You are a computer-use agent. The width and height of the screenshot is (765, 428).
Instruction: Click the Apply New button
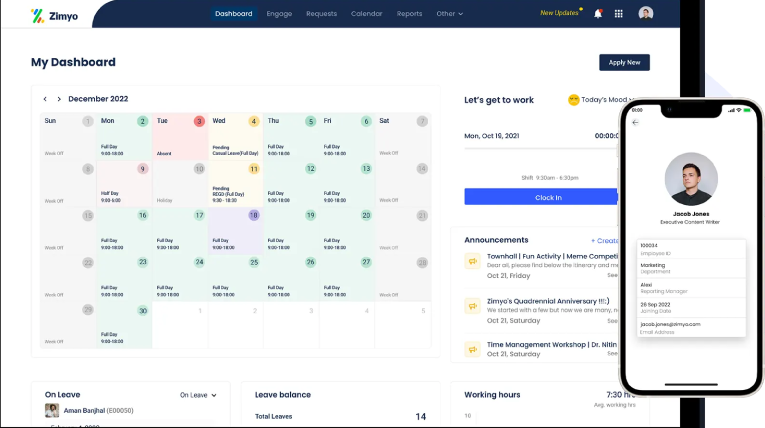point(624,62)
